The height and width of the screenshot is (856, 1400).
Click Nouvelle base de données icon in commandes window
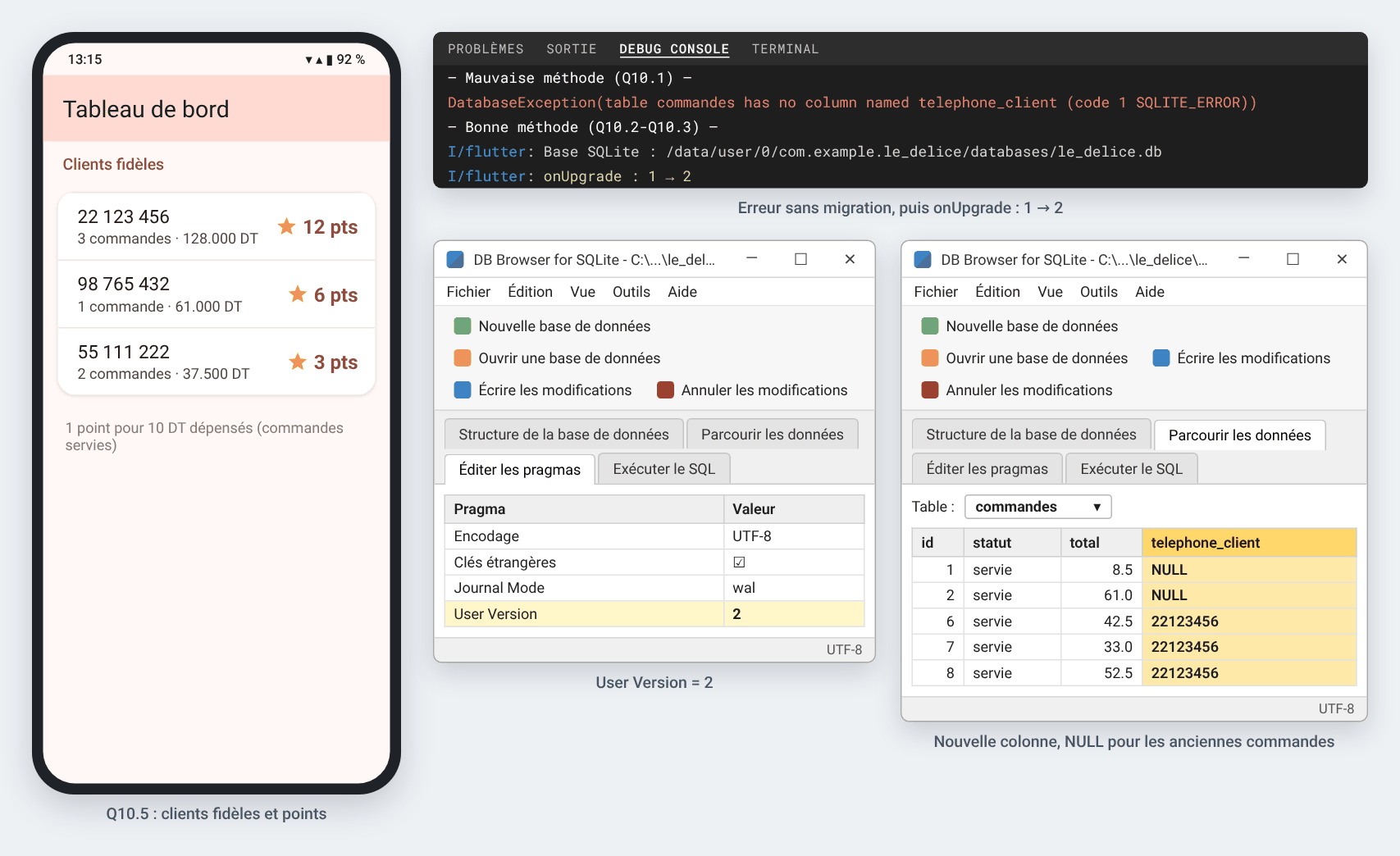[930, 326]
